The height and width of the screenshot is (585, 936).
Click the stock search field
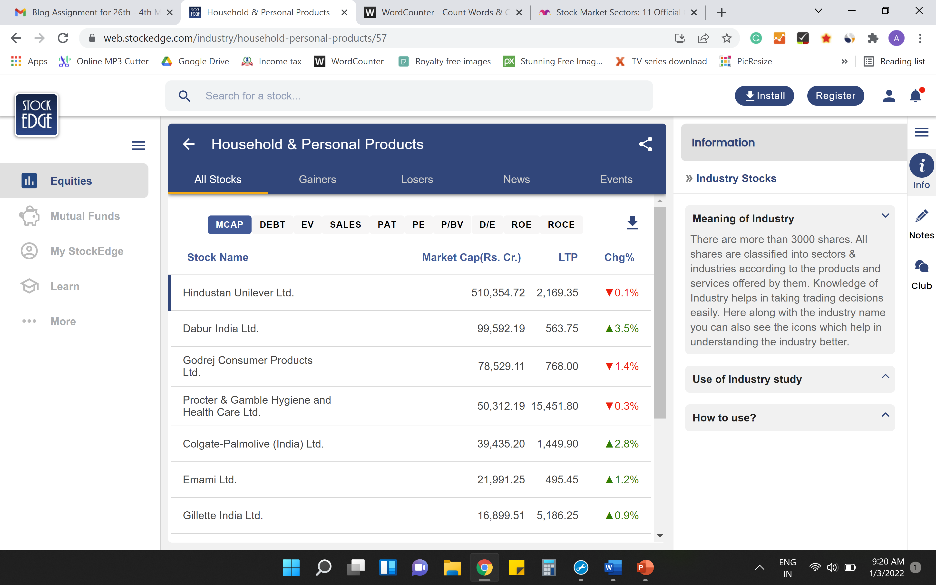[x=409, y=96]
